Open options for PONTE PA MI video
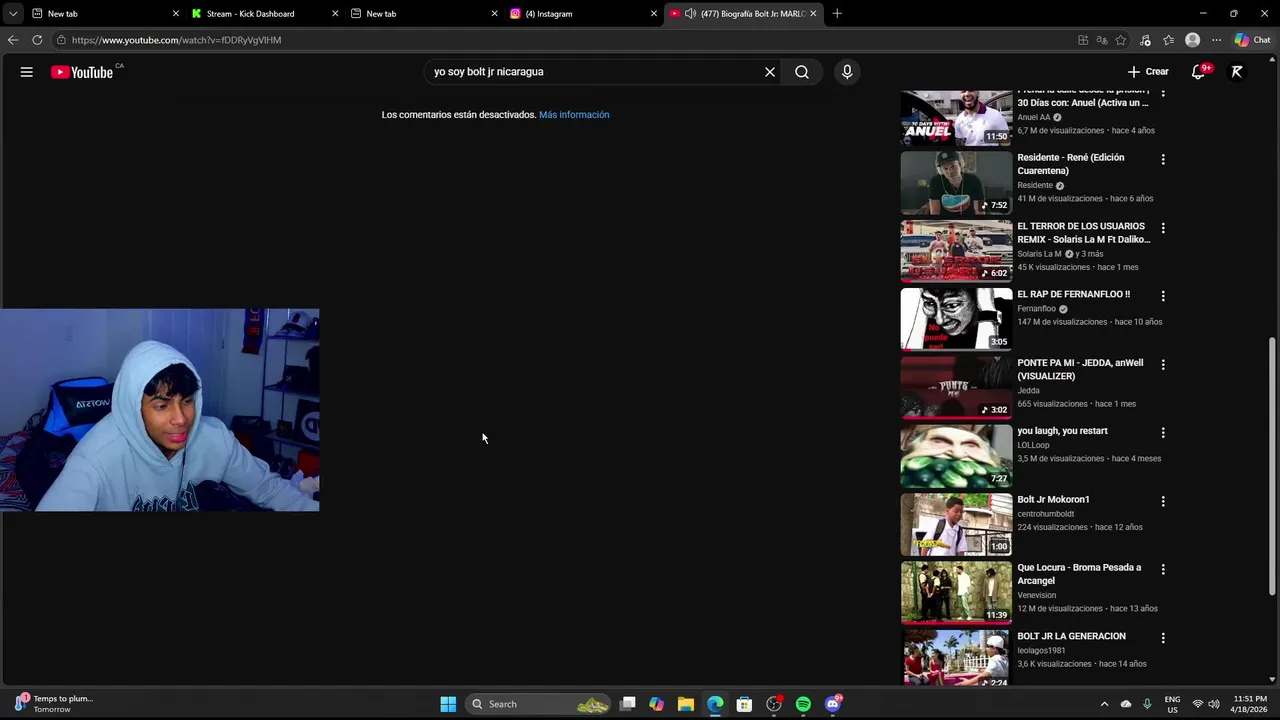 coord(1163,365)
